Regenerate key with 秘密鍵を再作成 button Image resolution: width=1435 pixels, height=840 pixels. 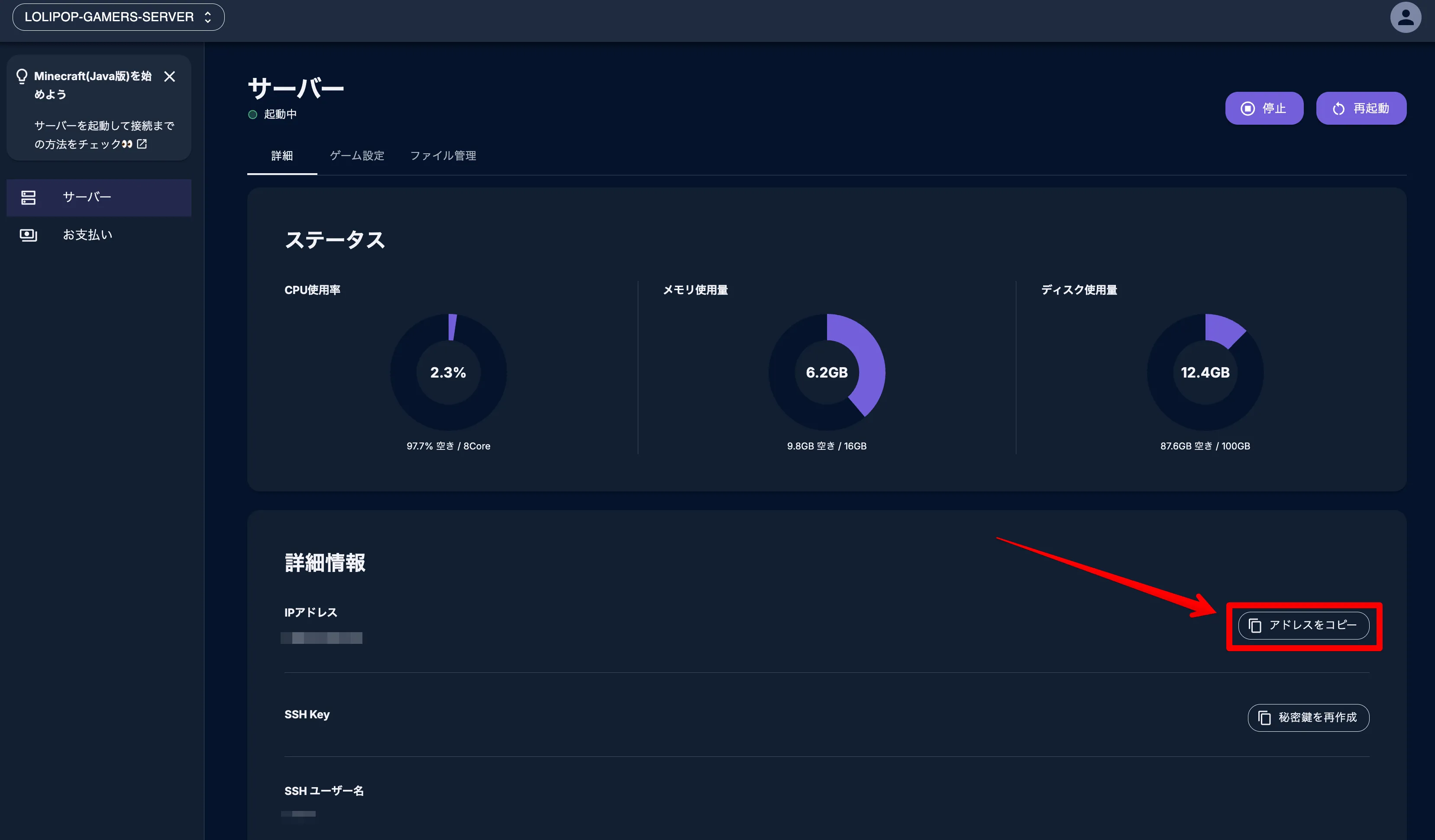(1308, 717)
